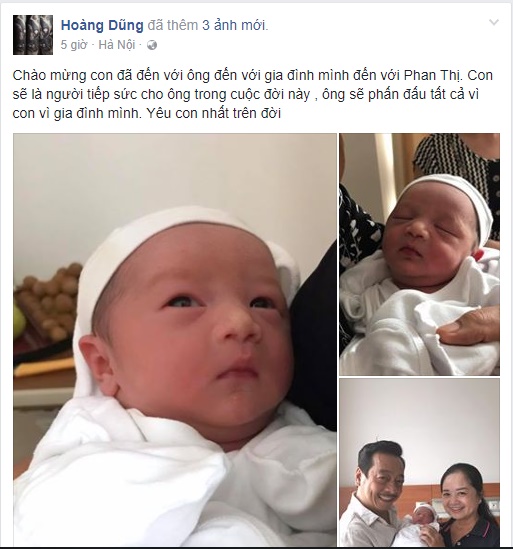The image size is (513, 549).
Task: Click the globe public privacy icon
Action: [152, 45]
